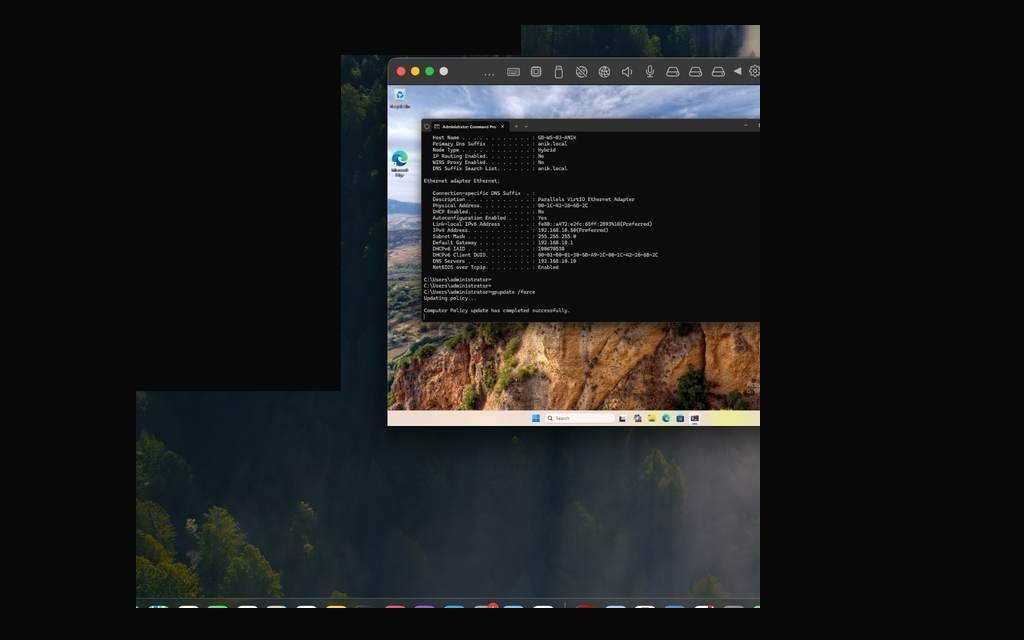Open Task View on the Windows taskbar
The image size is (1024, 640).
622,418
